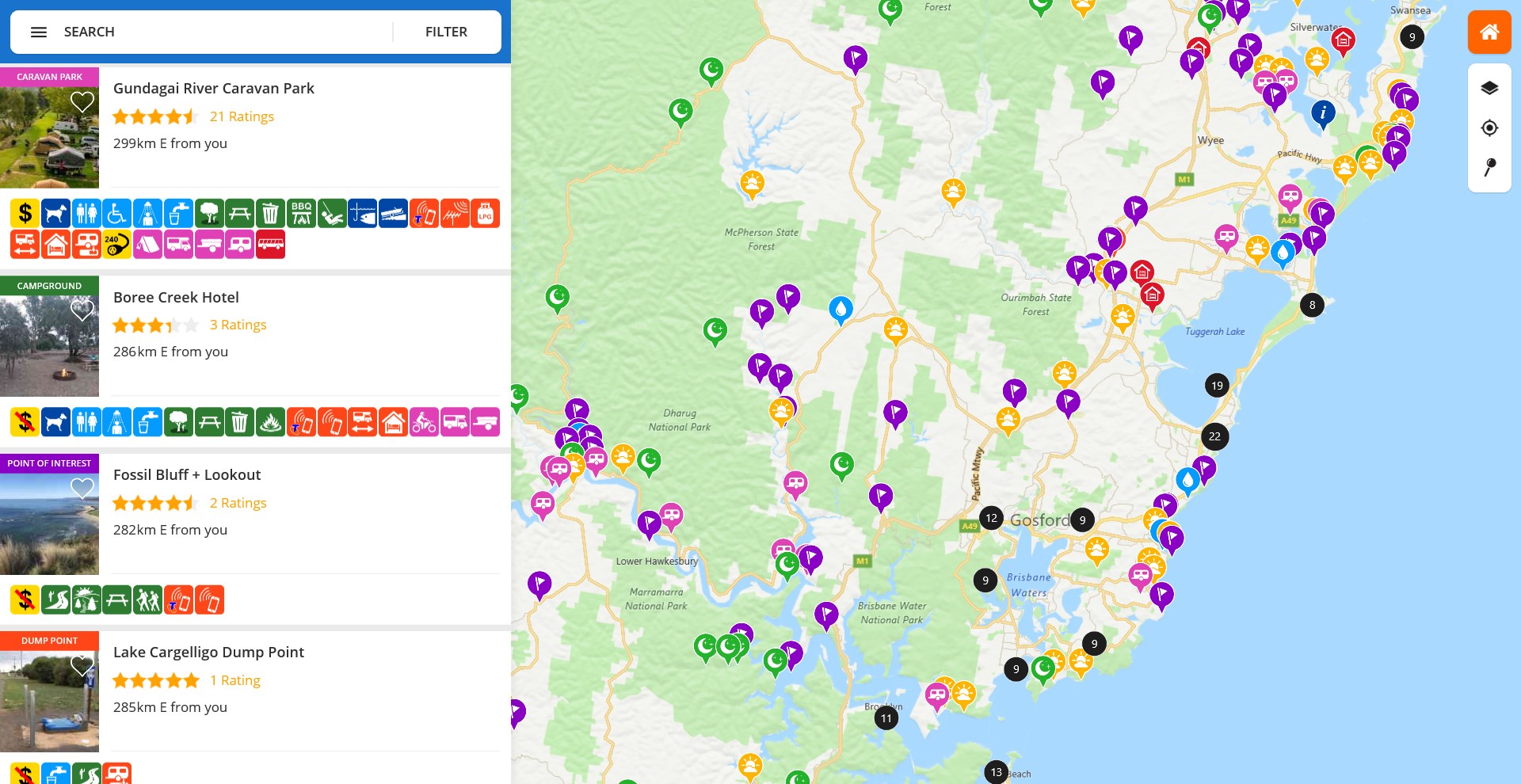Expand the cluster marked 12 near Gosford
This screenshot has width=1521, height=784.
[991, 518]
